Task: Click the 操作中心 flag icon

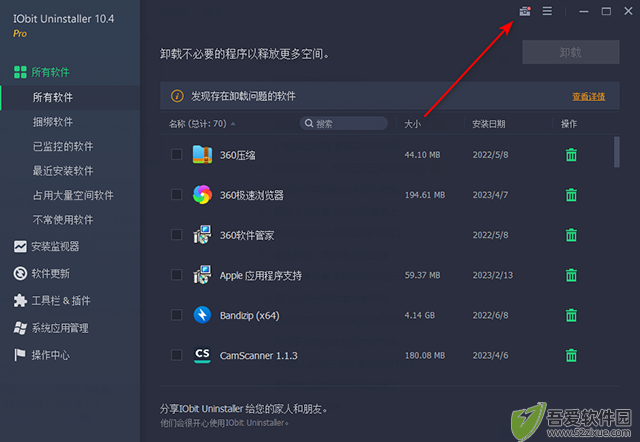Action: [x=20, y=355]
